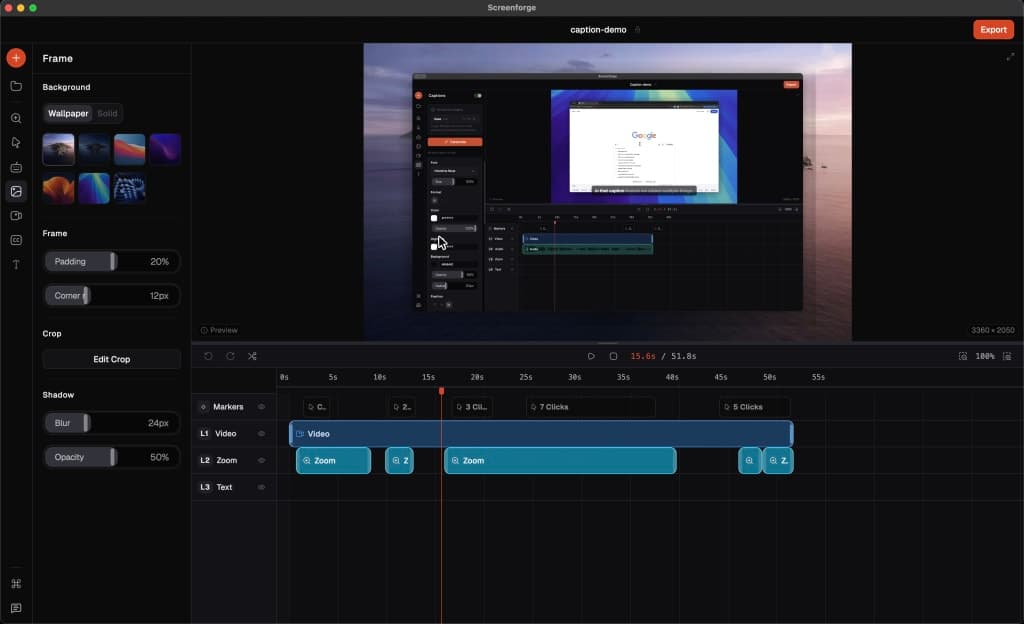
Task: Click the 100% zoom level value
Action: click(x=985, y=356)
